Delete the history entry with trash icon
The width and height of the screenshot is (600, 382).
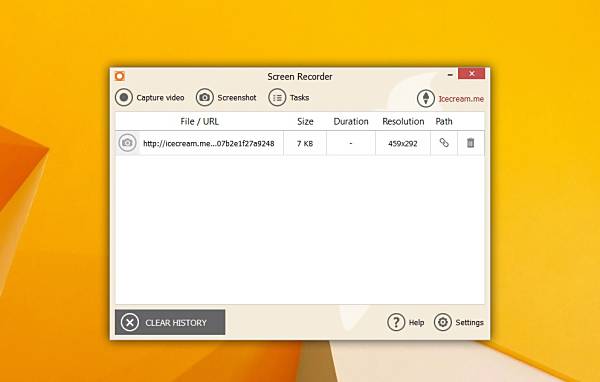click(470, 143)
